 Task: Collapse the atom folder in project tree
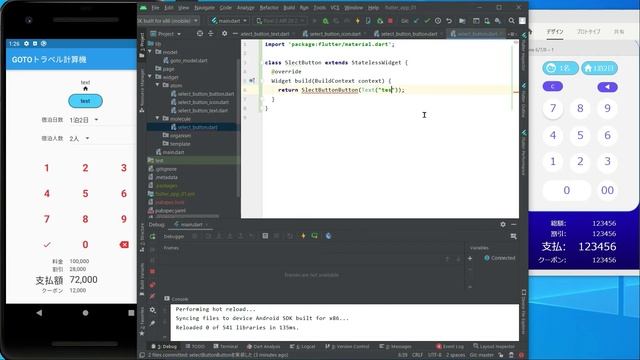157,85
